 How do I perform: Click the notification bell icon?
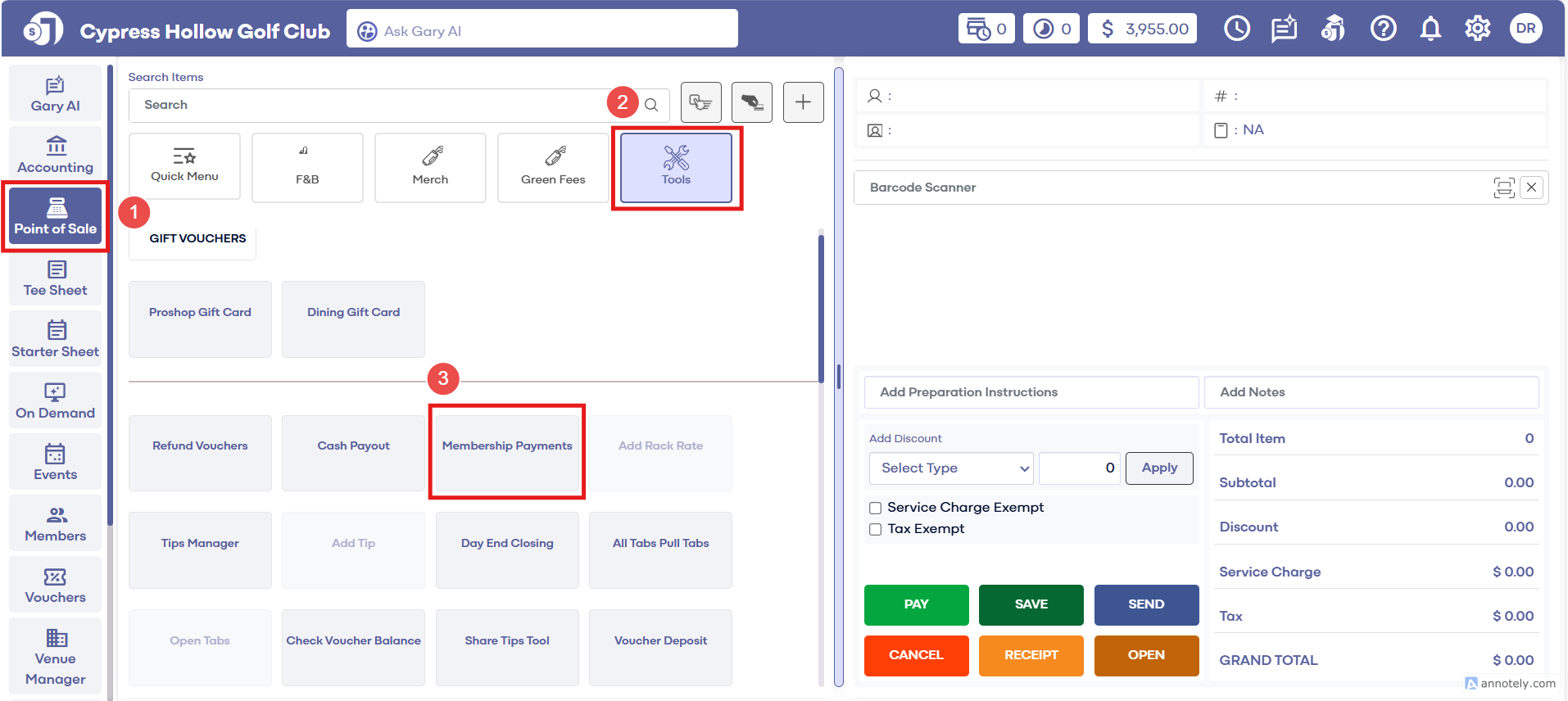click(x=1430, y=29)
